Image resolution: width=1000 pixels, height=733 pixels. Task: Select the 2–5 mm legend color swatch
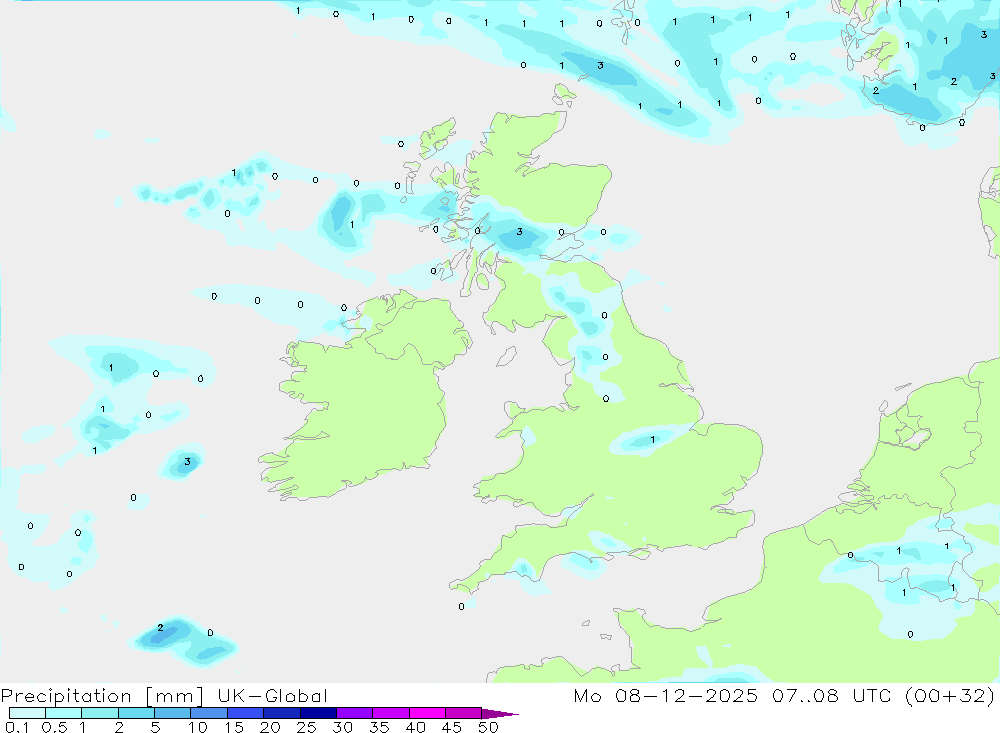tap(136, 713)
